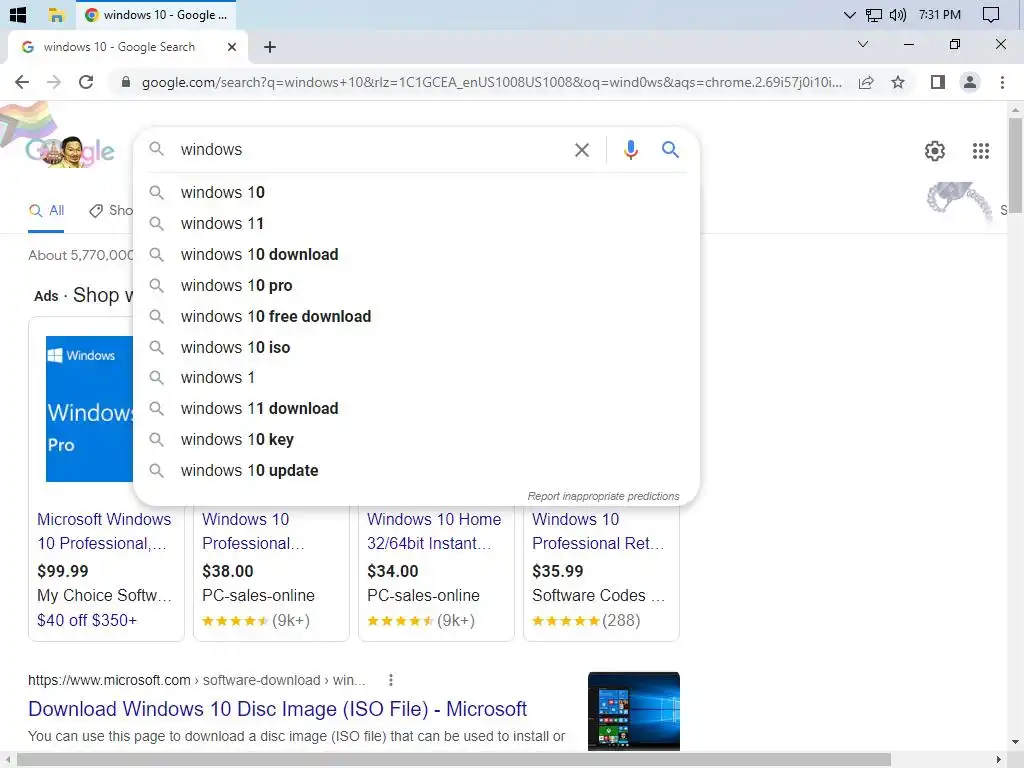Pick 'windows 10 iso' suggestion

pos(416,347)
